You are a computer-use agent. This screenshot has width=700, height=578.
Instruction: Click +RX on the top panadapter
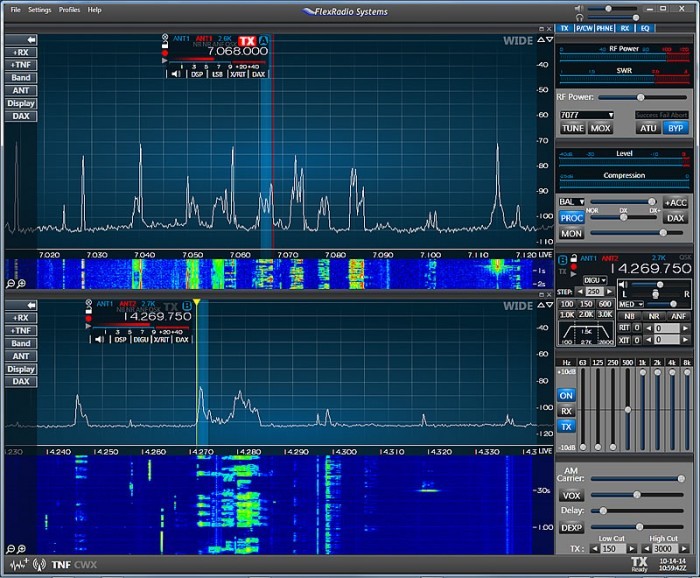(21, 52)
